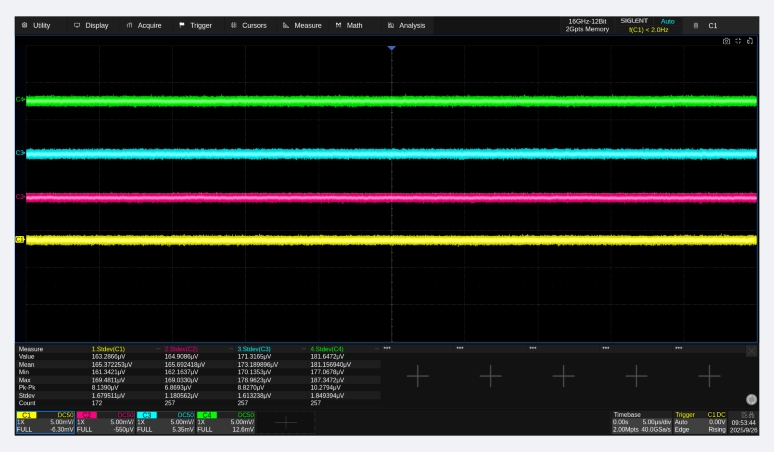774x452 pixels.
Task: Click the green C4 channel level marker
Action: point(19,100)
